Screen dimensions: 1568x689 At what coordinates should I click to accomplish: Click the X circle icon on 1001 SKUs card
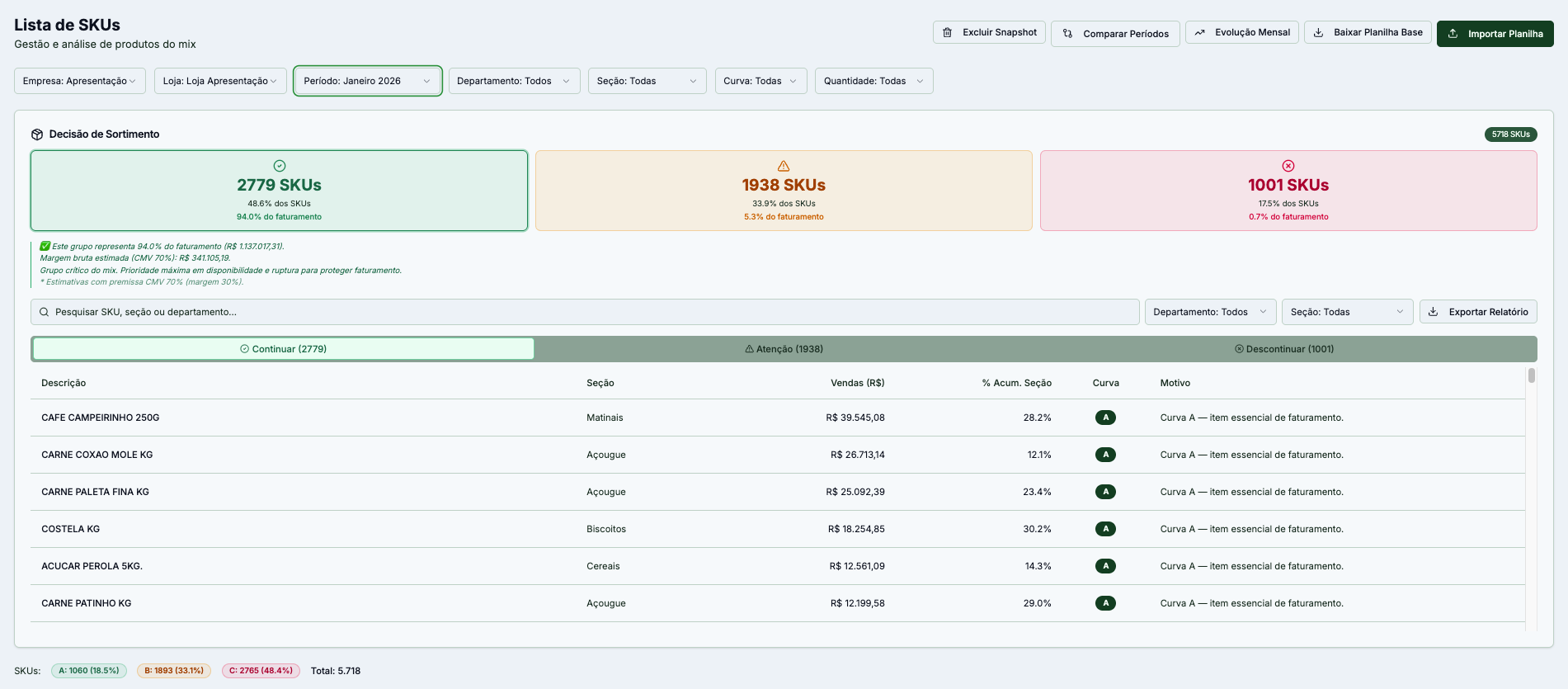click(1288, 166)
